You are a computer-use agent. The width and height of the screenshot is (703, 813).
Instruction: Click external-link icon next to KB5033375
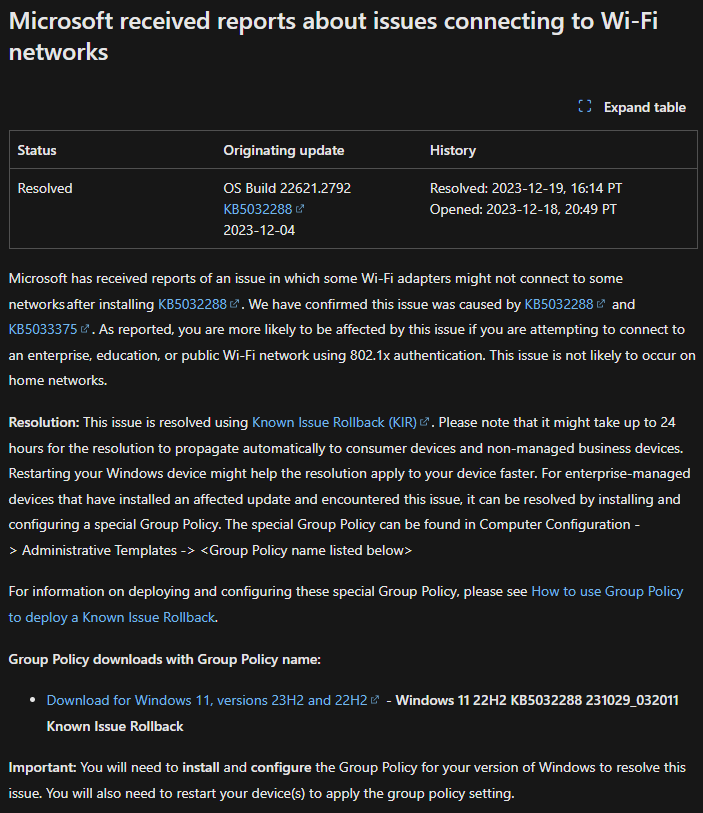pyautogui.click(x=85, y=329)
